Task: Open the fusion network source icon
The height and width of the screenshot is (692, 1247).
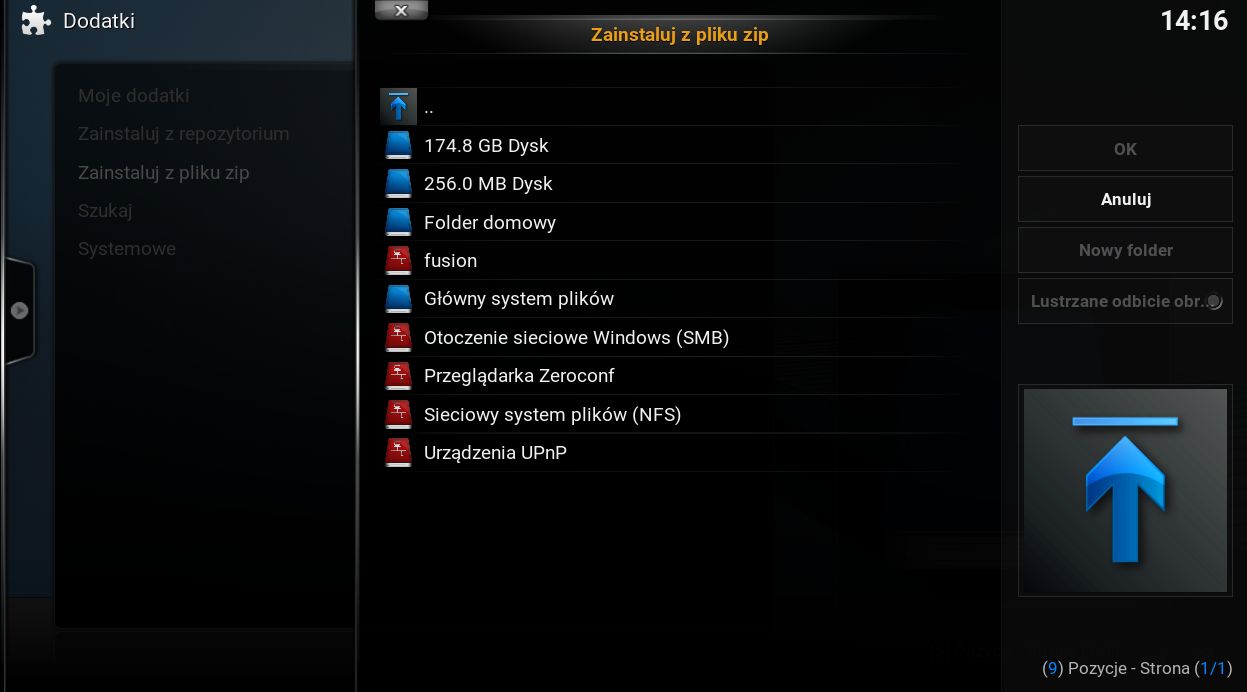Action: (398, 260)
